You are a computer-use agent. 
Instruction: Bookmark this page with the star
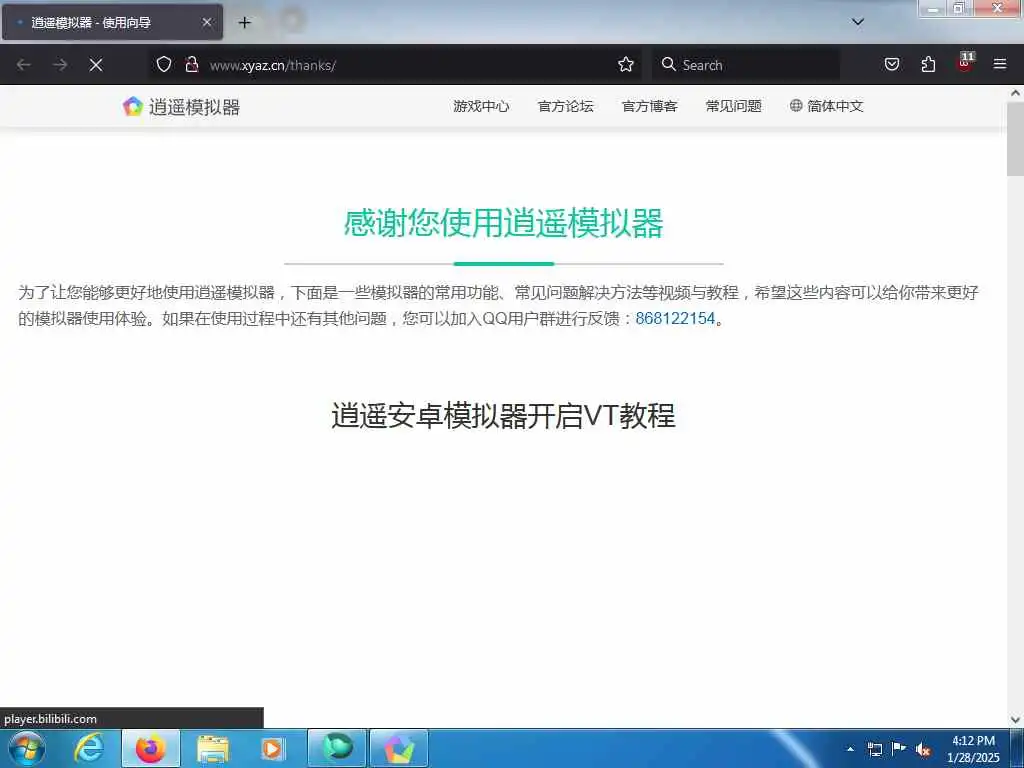point(626,64)
